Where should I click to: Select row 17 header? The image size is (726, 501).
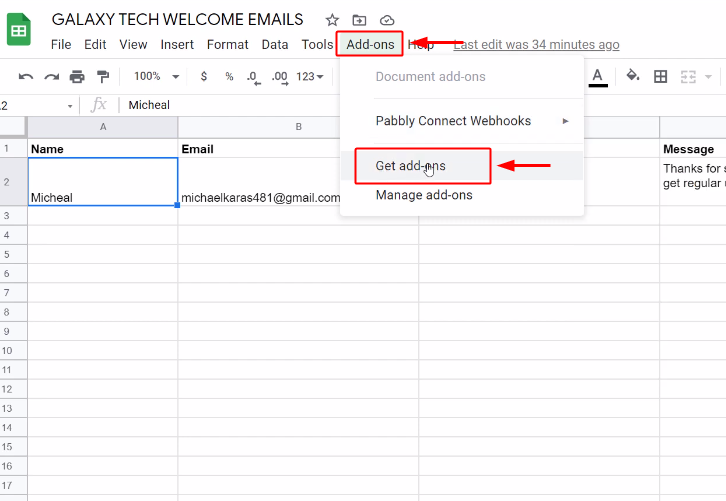[13, 485]
